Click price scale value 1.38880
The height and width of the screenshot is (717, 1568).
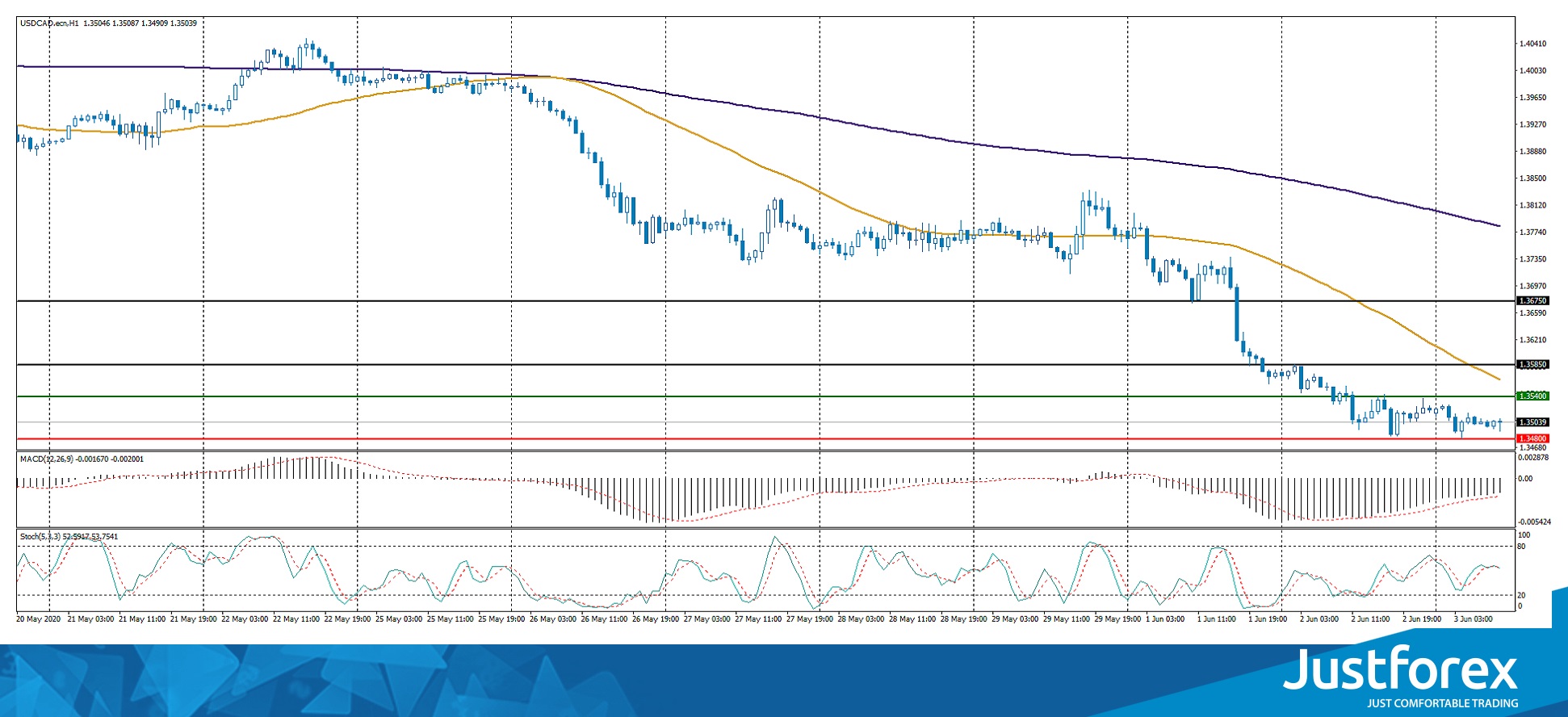(x=1532, y=152)
